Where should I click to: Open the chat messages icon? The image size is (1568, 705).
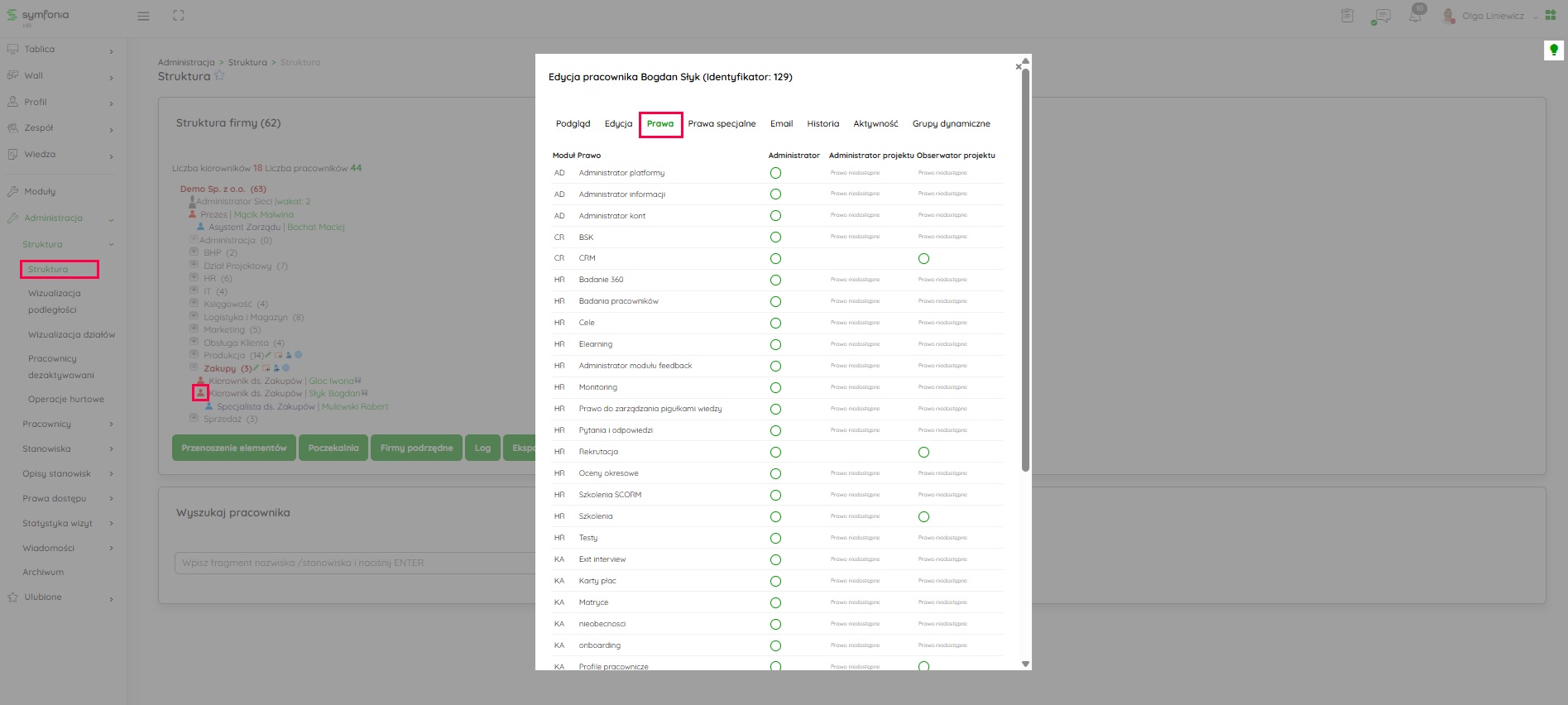(x=1380, y=17)
